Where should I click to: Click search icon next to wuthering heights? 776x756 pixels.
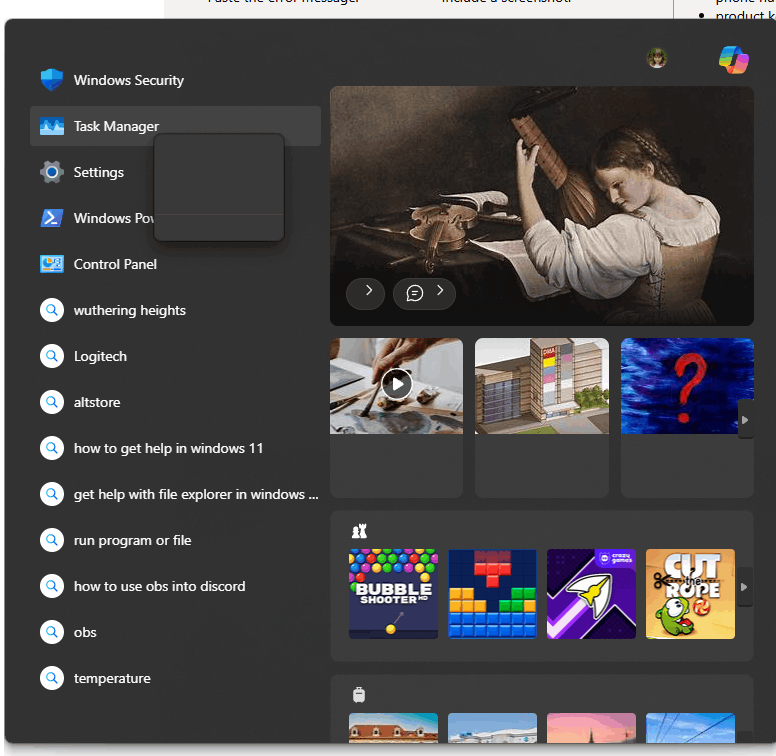(x=52, y=310)
